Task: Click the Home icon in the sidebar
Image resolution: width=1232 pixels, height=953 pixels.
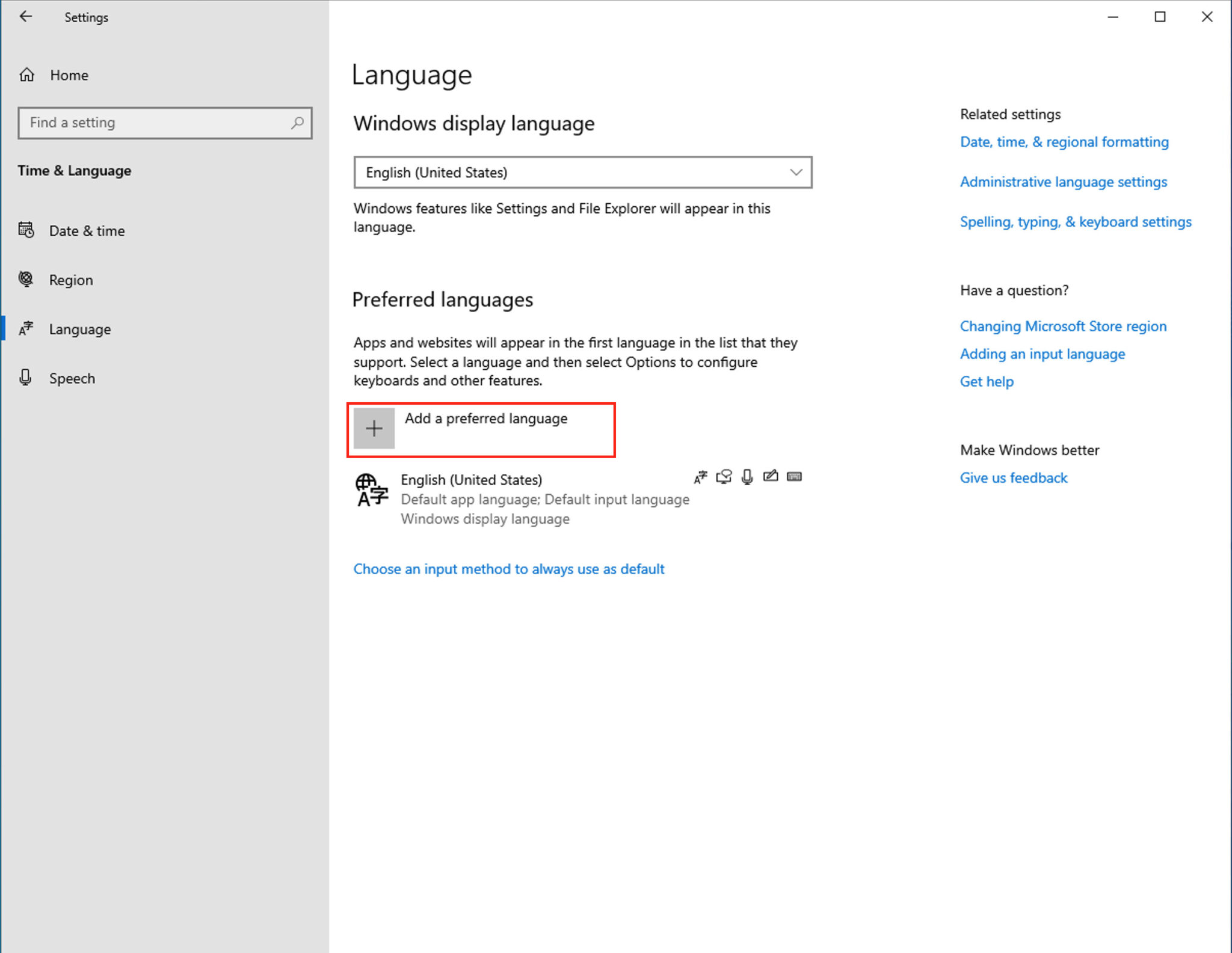Action: point(26,75)
